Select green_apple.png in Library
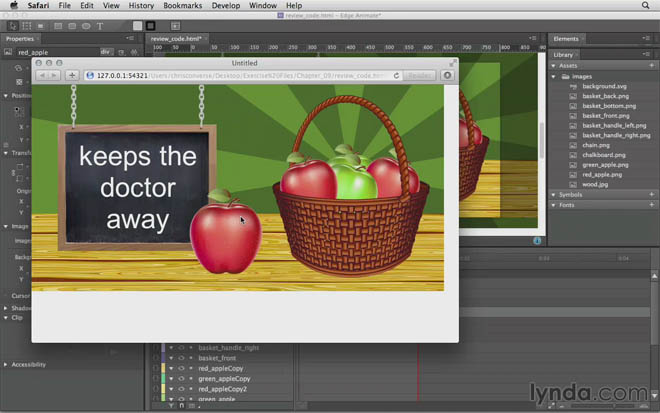Viewport: 660px width, 413px height. click(605, 165)
